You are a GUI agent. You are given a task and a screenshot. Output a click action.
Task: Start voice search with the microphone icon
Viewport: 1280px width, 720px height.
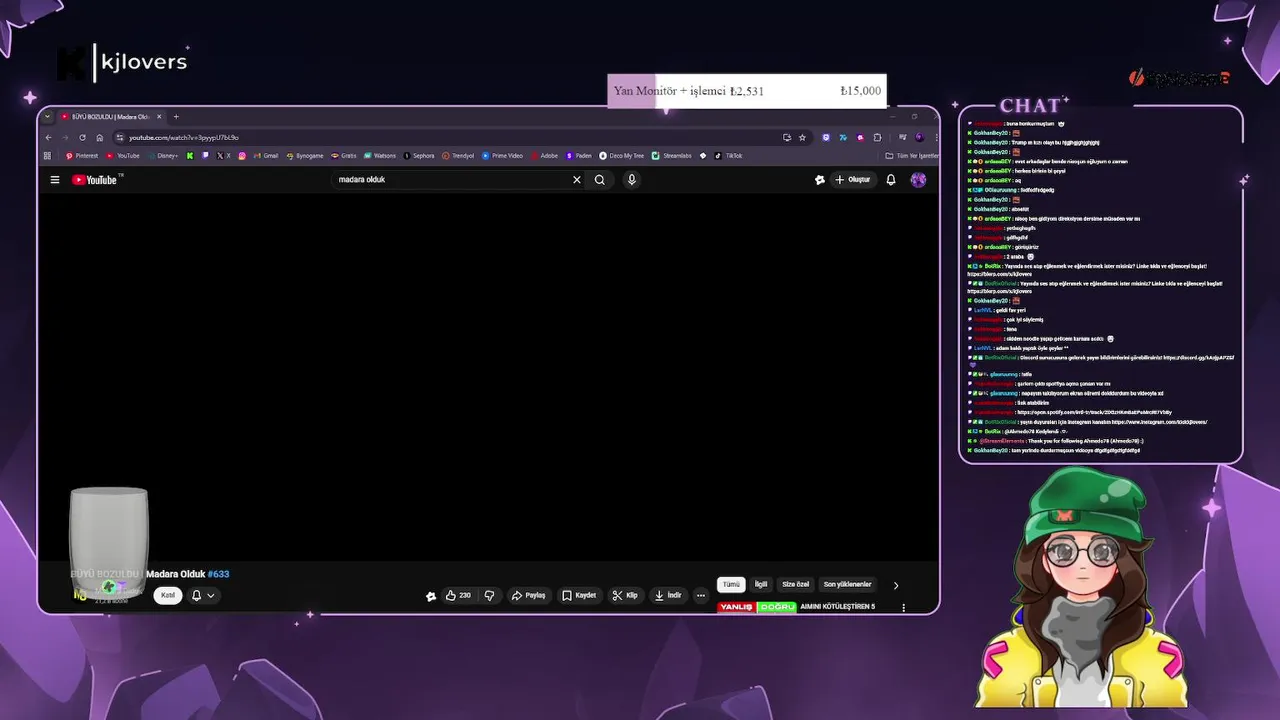631,180
